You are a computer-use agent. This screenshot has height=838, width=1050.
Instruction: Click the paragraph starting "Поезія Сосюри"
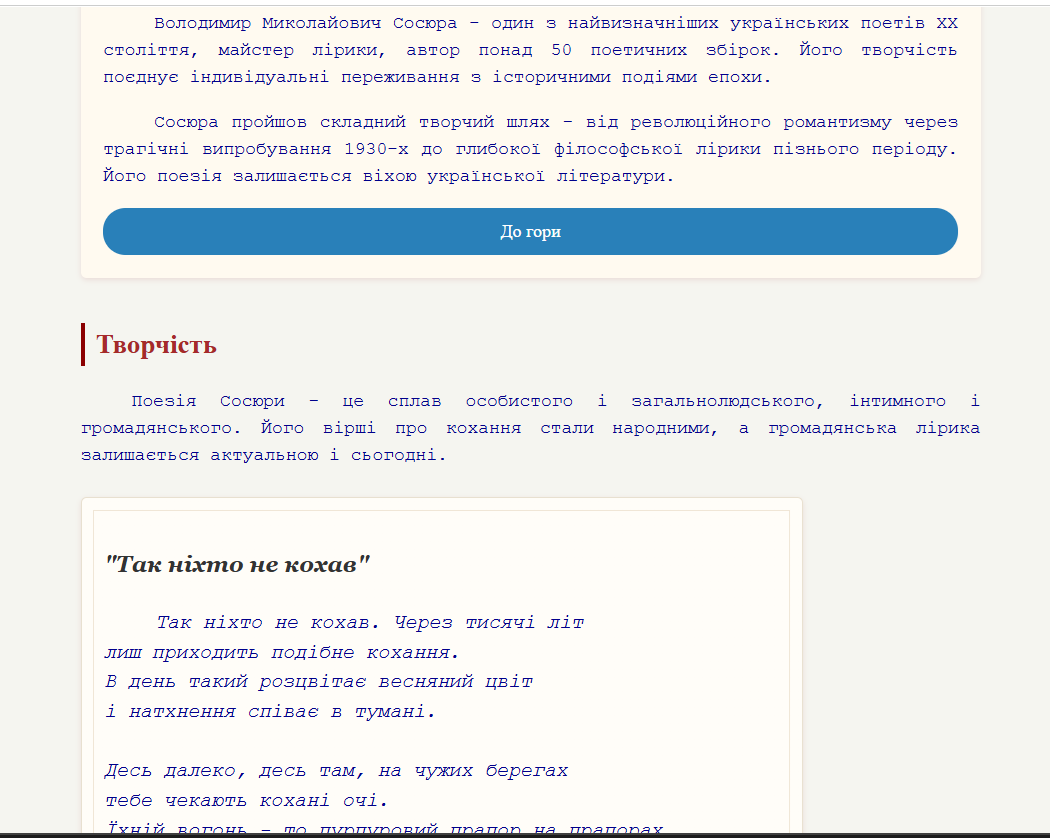click(530, 428)
